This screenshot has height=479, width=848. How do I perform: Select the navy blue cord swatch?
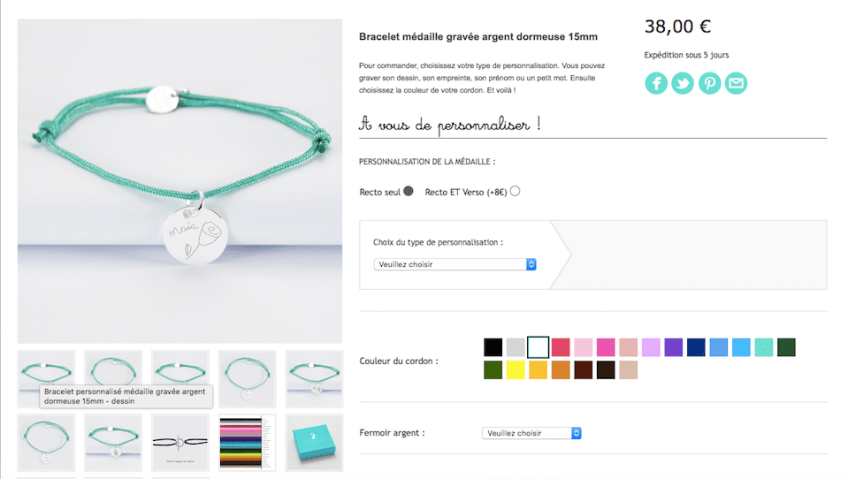(696, 347)
